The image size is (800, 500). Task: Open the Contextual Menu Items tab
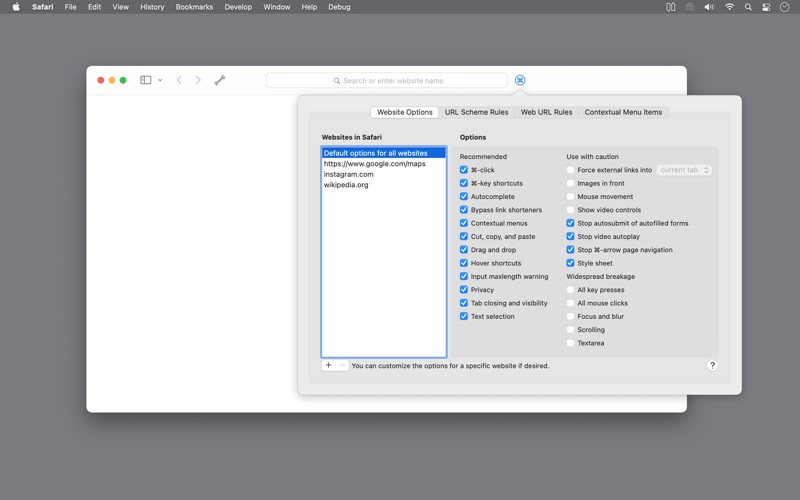click(x=623, y=112)
